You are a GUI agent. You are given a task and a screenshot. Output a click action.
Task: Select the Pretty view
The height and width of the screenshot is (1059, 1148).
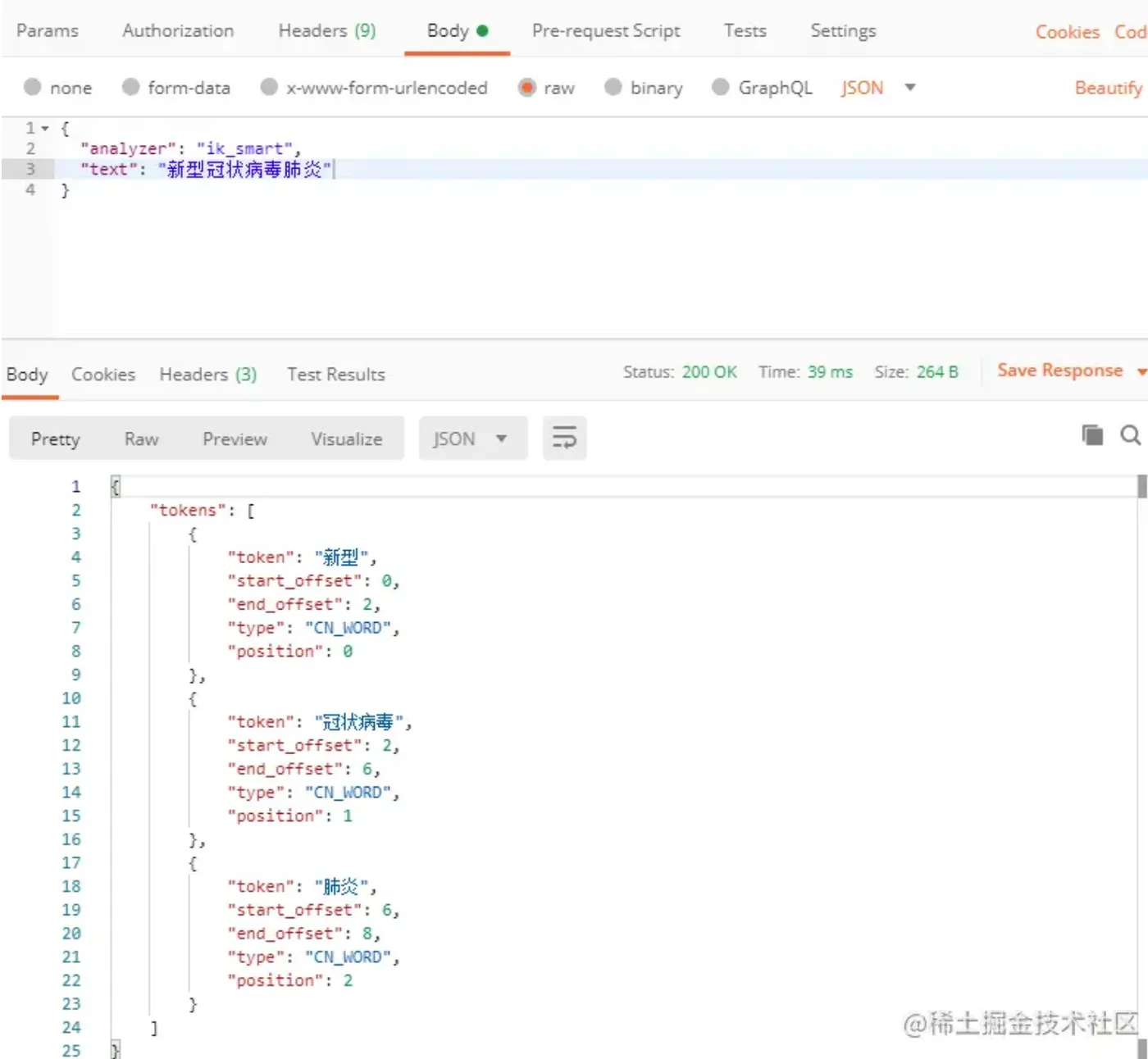click(x=55, y=439)
